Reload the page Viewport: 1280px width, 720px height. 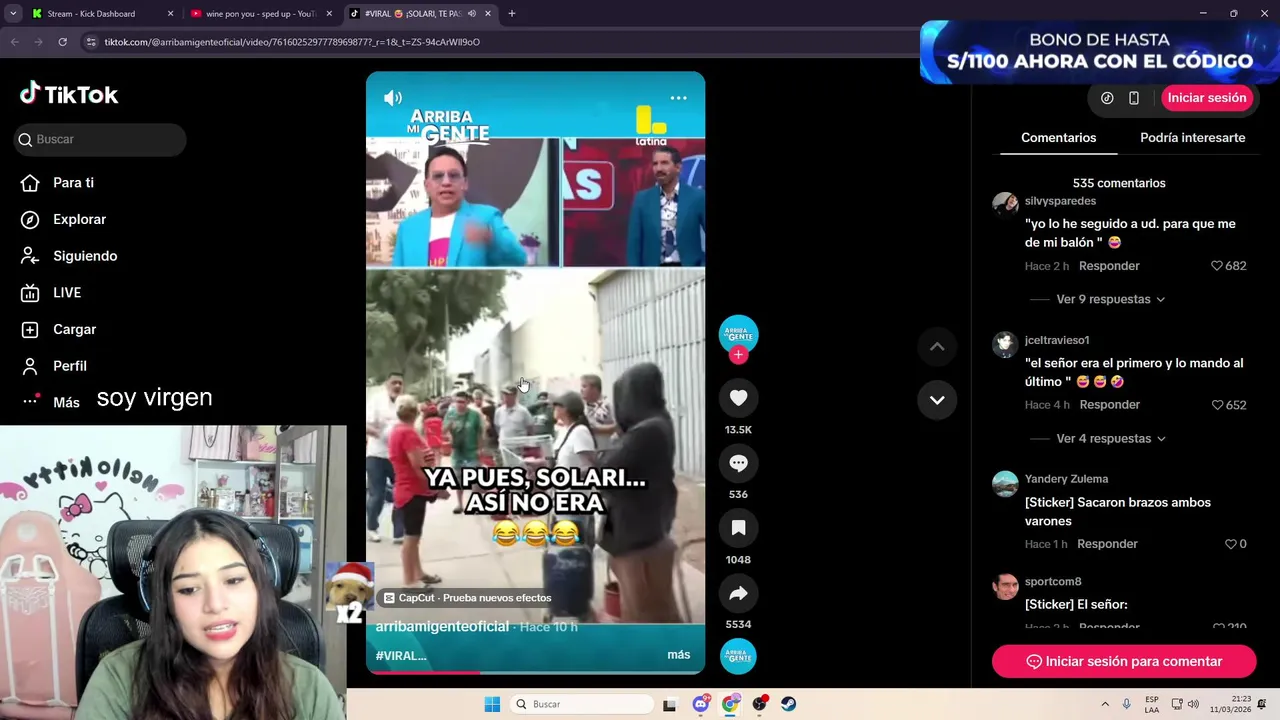point(62,42)
